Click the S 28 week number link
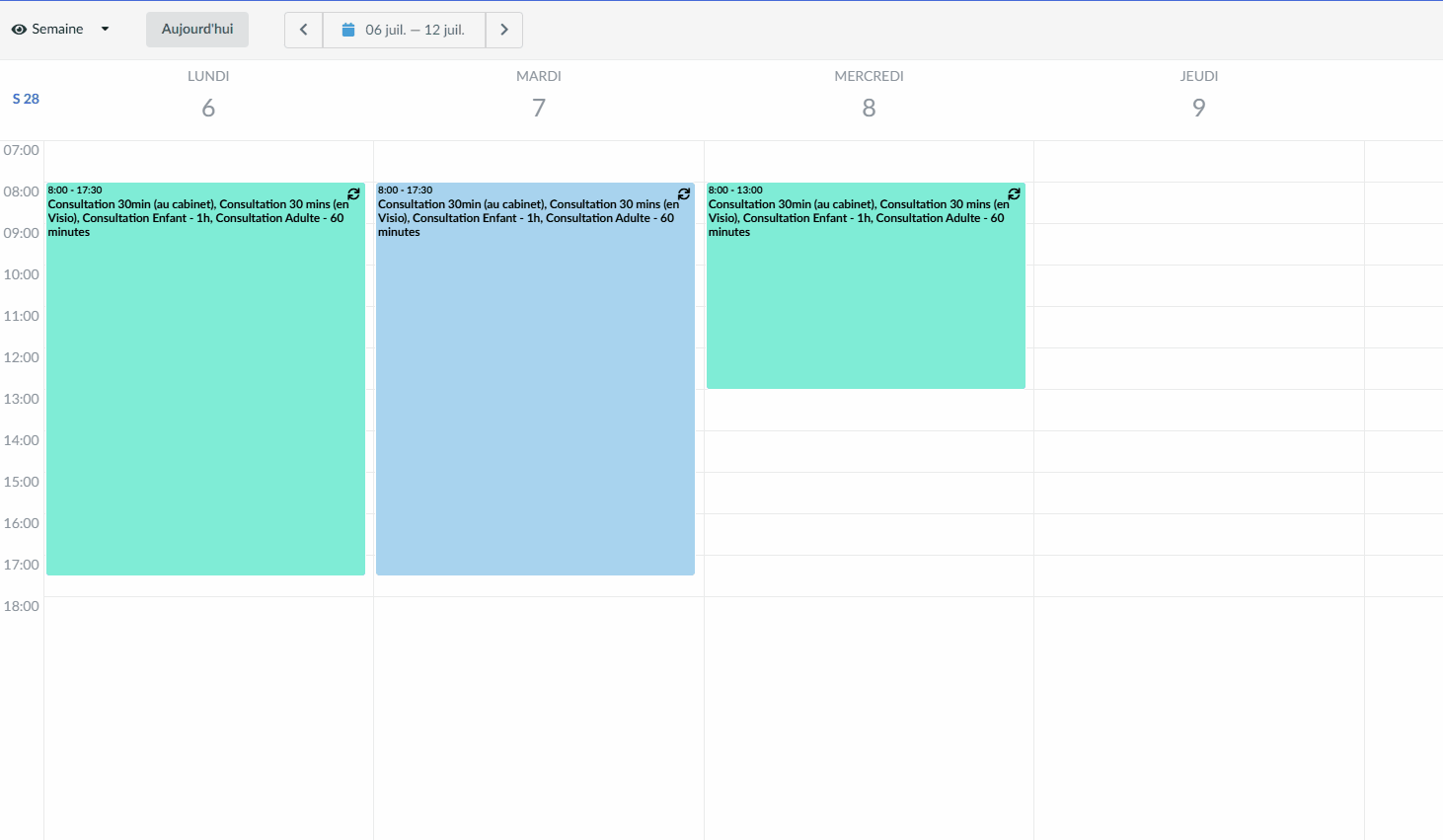Image resolution: width=1443 pixels, height=840 pixels. point(26,99)
